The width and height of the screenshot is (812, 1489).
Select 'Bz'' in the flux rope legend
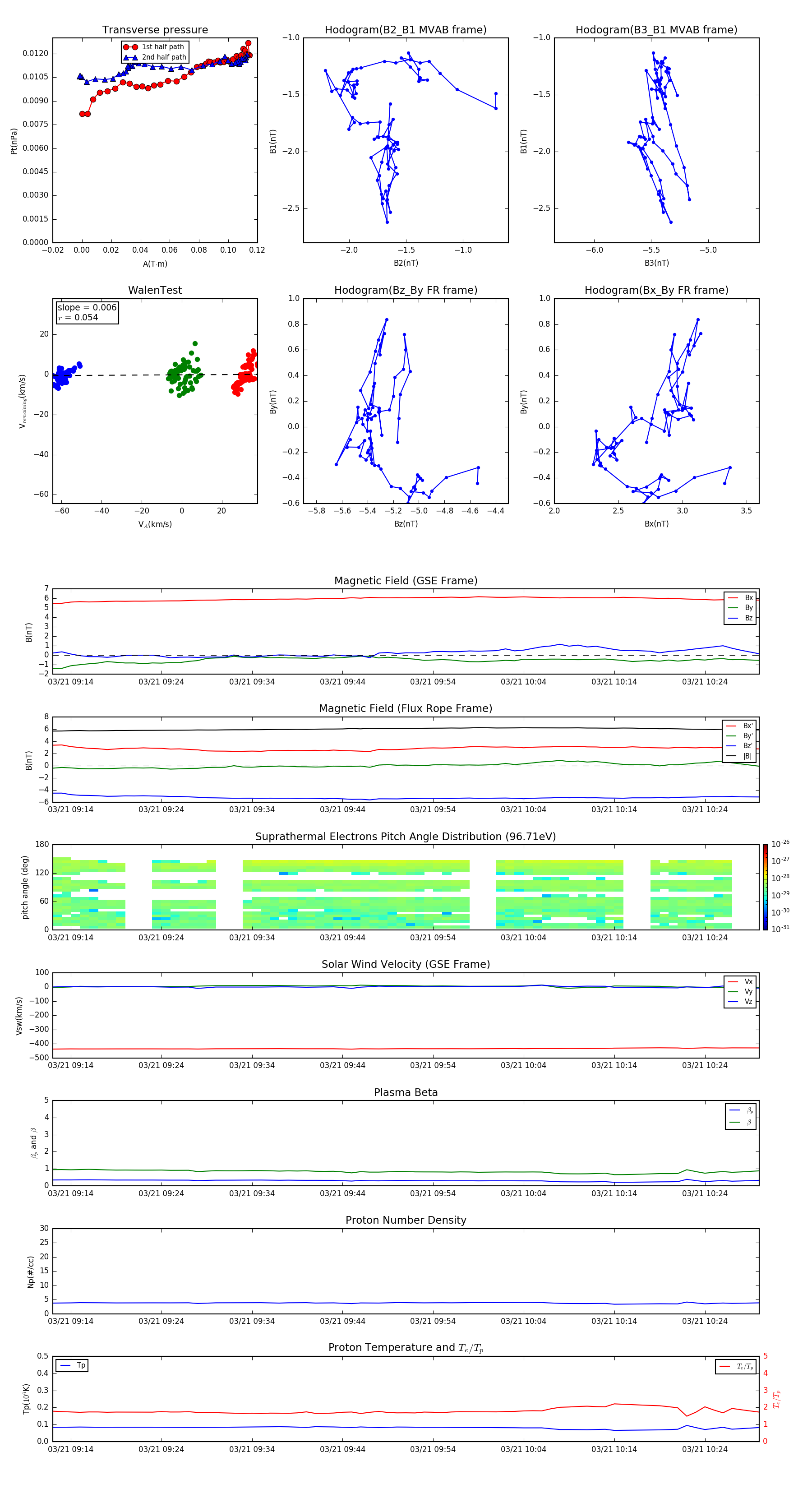coord(739,746)
